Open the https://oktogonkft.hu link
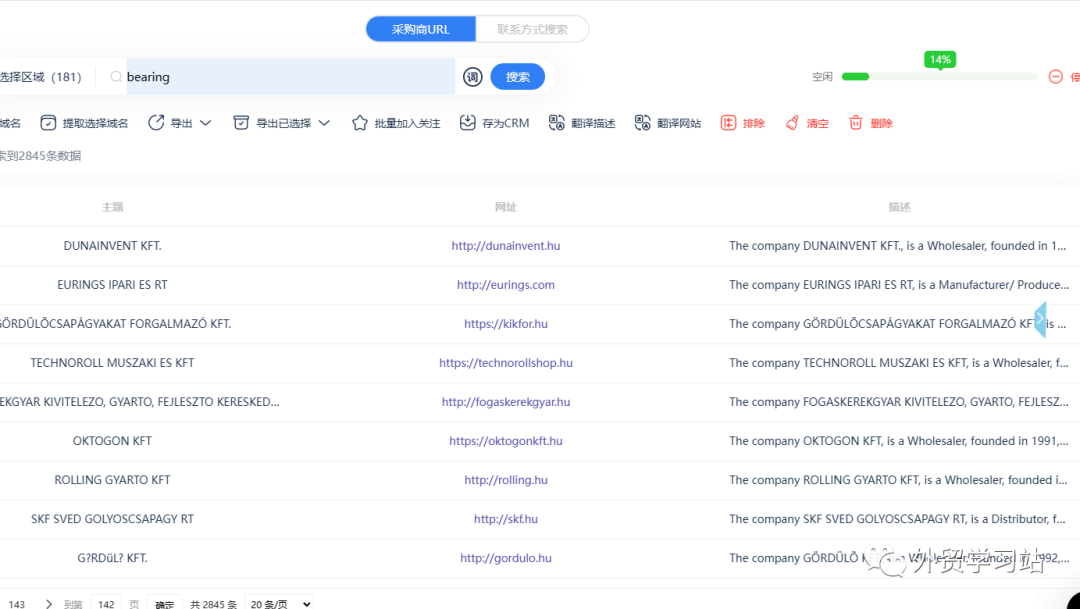Viewport: 1080px width, 609px height. point(506,441)
